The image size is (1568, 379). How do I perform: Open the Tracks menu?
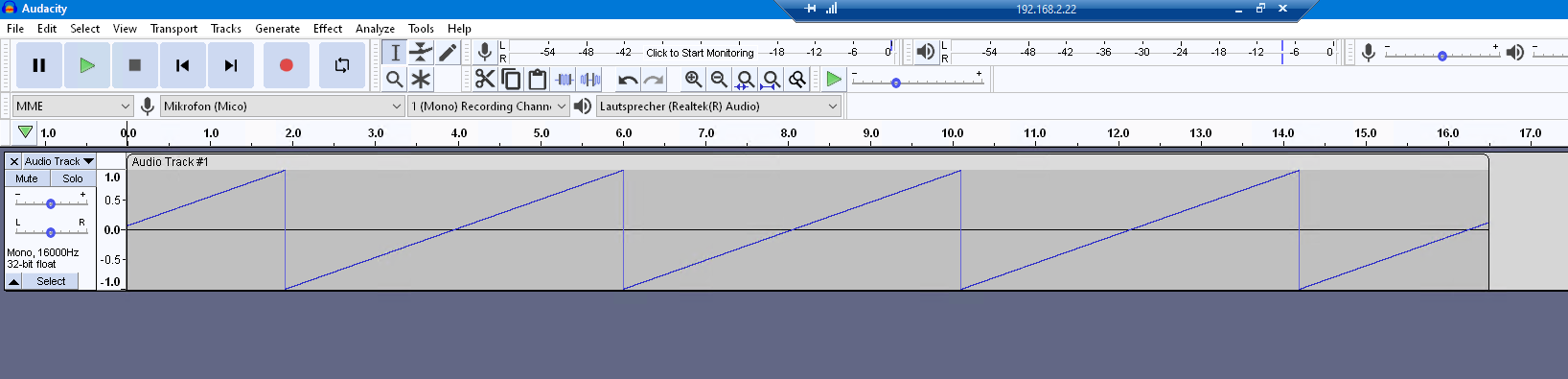tap(226, 29)
